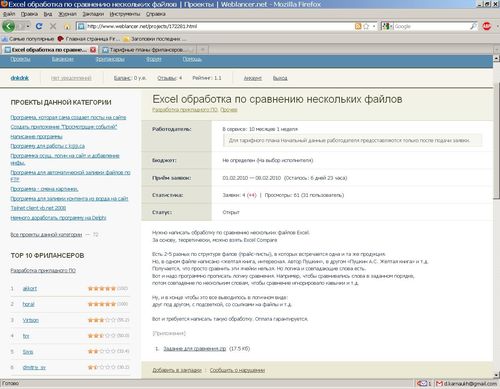Click the Firefox logo in title bar
This screenshot has height=389, width=500.
point(4,4)
